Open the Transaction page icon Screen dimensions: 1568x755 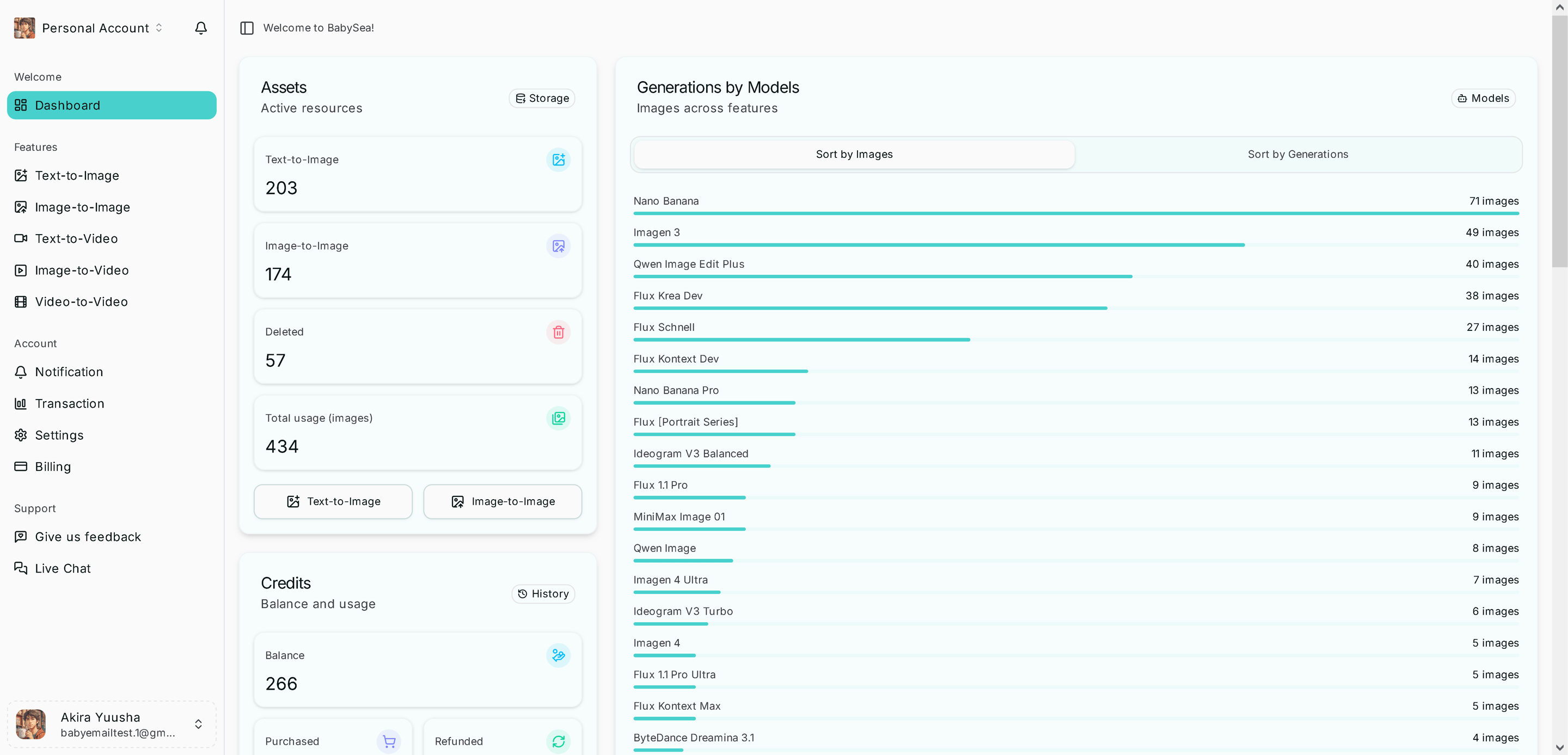point(21,403)
